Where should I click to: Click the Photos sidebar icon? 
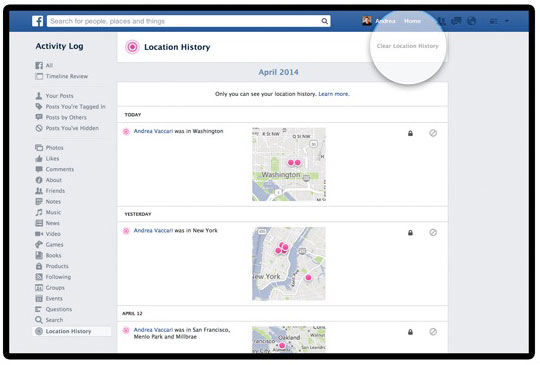(39, 148)
